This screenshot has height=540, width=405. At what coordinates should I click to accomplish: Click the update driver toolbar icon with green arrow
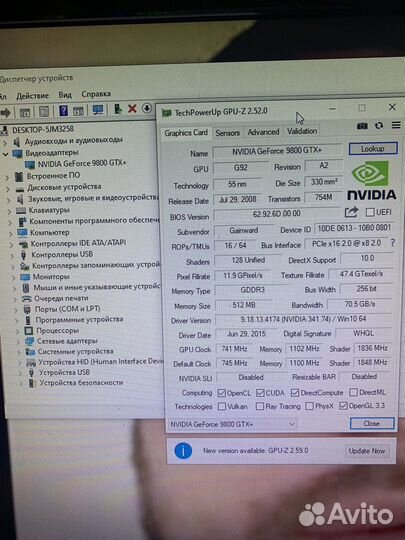(118, 109)
